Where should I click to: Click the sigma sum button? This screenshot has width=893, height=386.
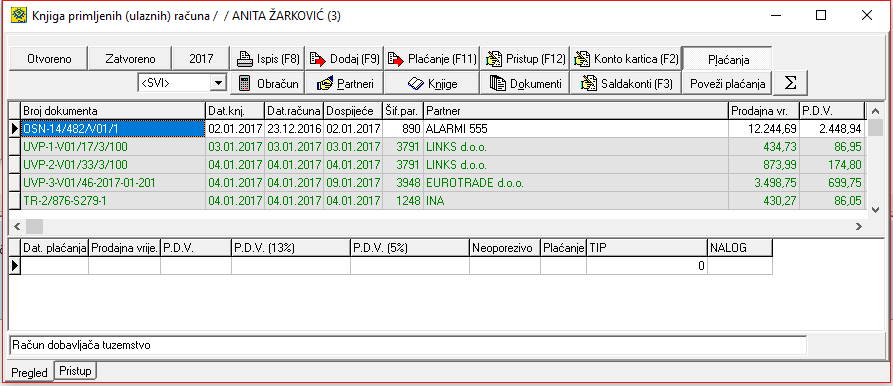tap(790, 83)
